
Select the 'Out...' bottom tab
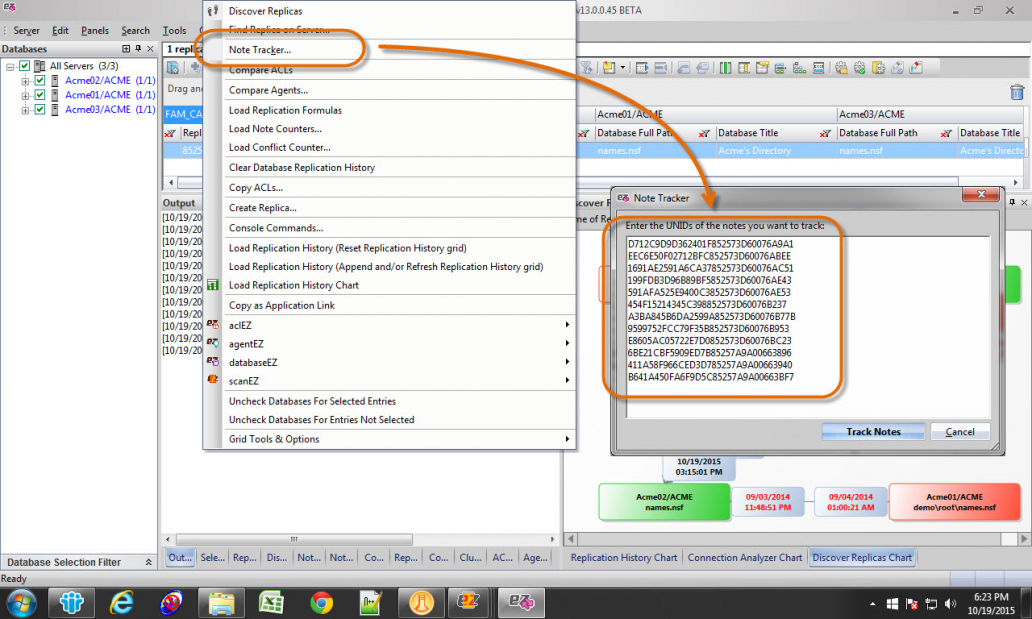pos(180,557)
